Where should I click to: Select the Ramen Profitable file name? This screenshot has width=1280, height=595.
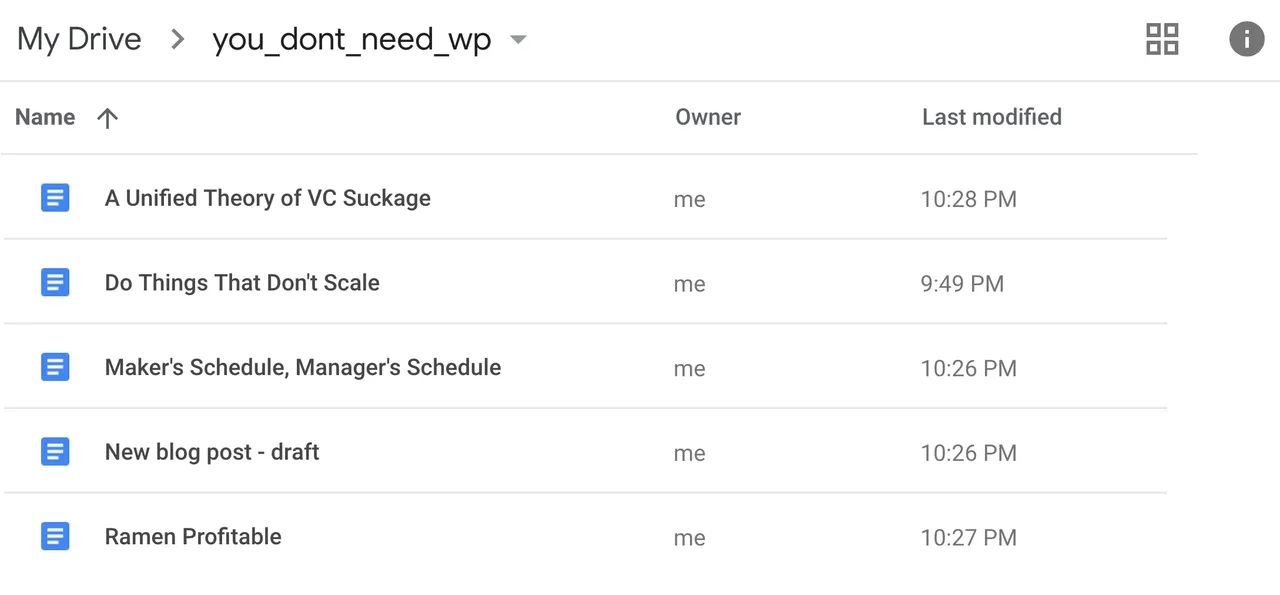coord(193,536)
